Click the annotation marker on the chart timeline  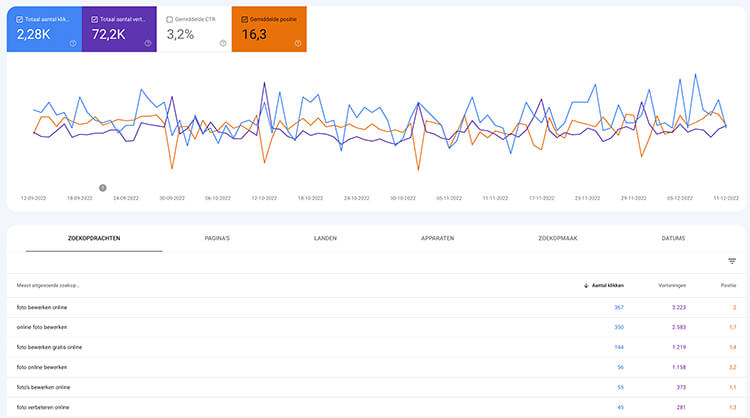click(x=102, y=187)
